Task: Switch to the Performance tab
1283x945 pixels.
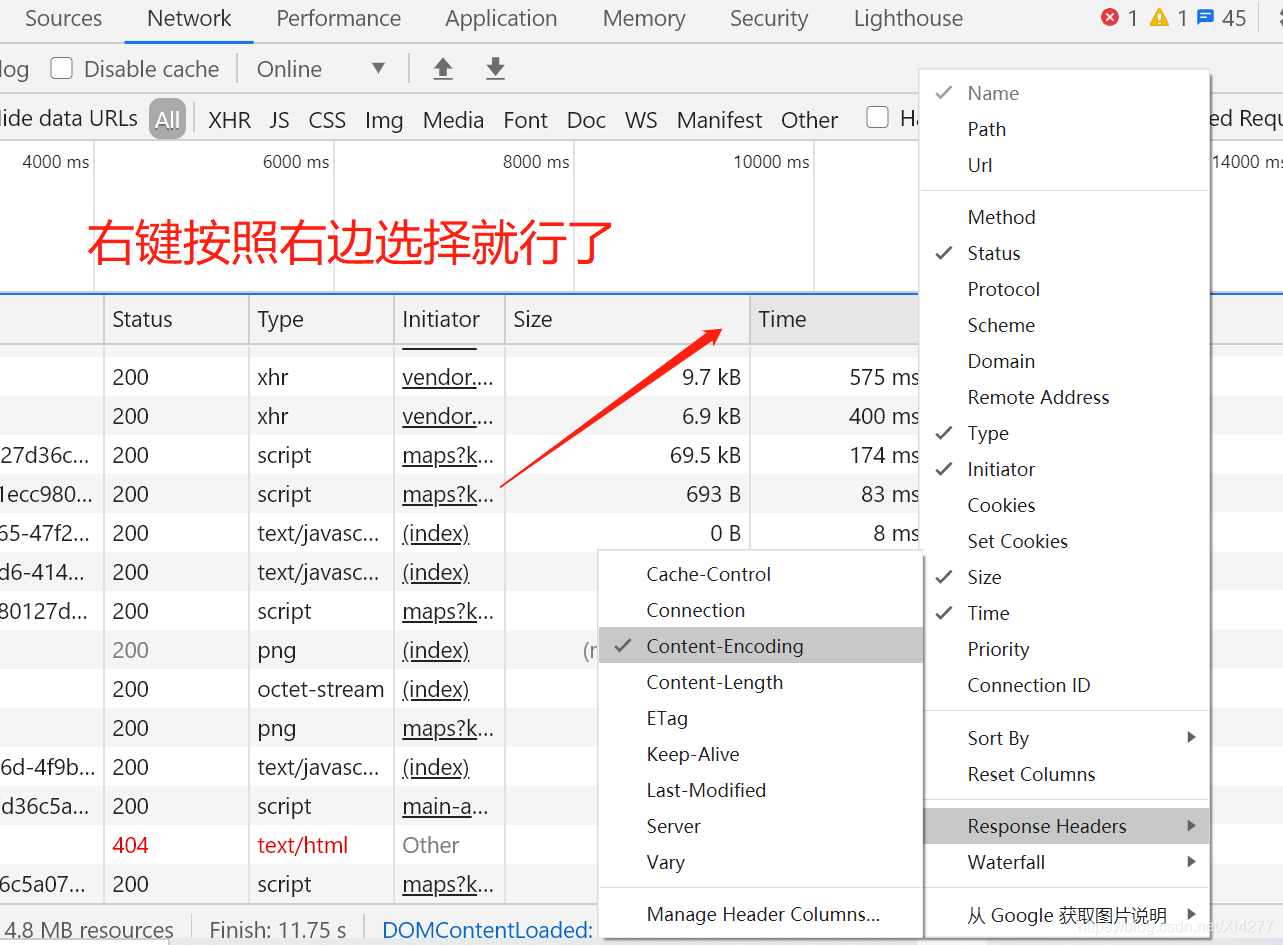Action: 338,18
